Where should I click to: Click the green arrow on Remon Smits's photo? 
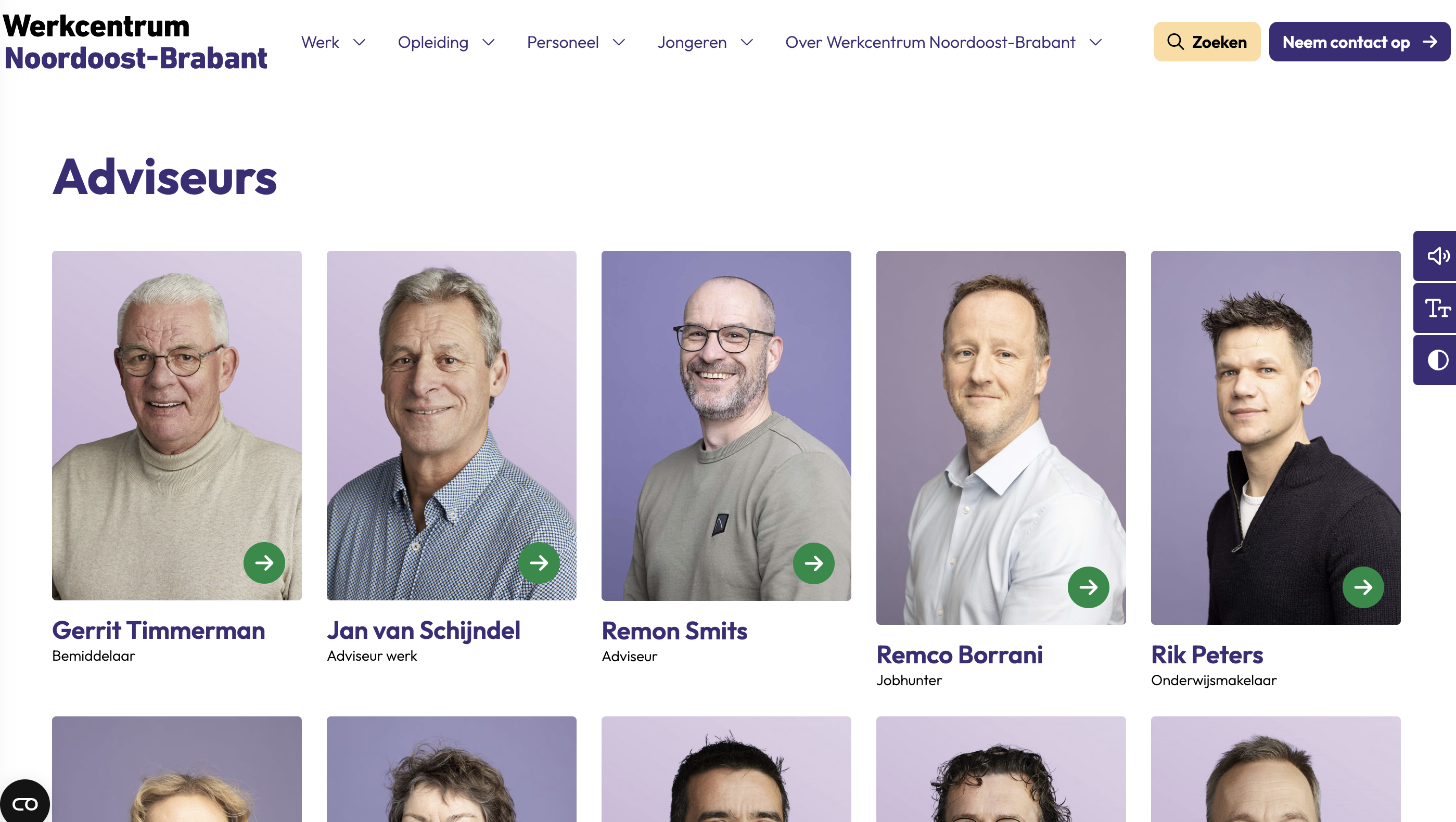(813, 563)
